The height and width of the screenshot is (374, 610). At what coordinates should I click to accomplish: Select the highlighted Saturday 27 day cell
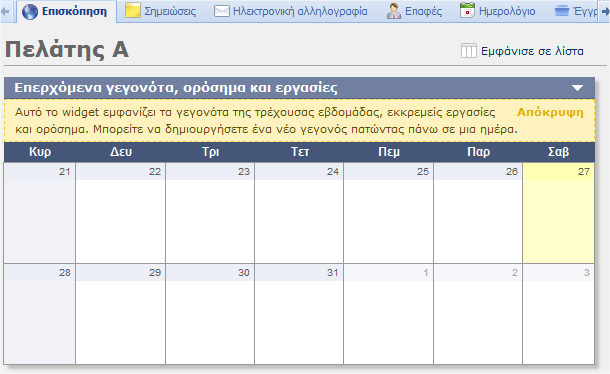[558, 213]
